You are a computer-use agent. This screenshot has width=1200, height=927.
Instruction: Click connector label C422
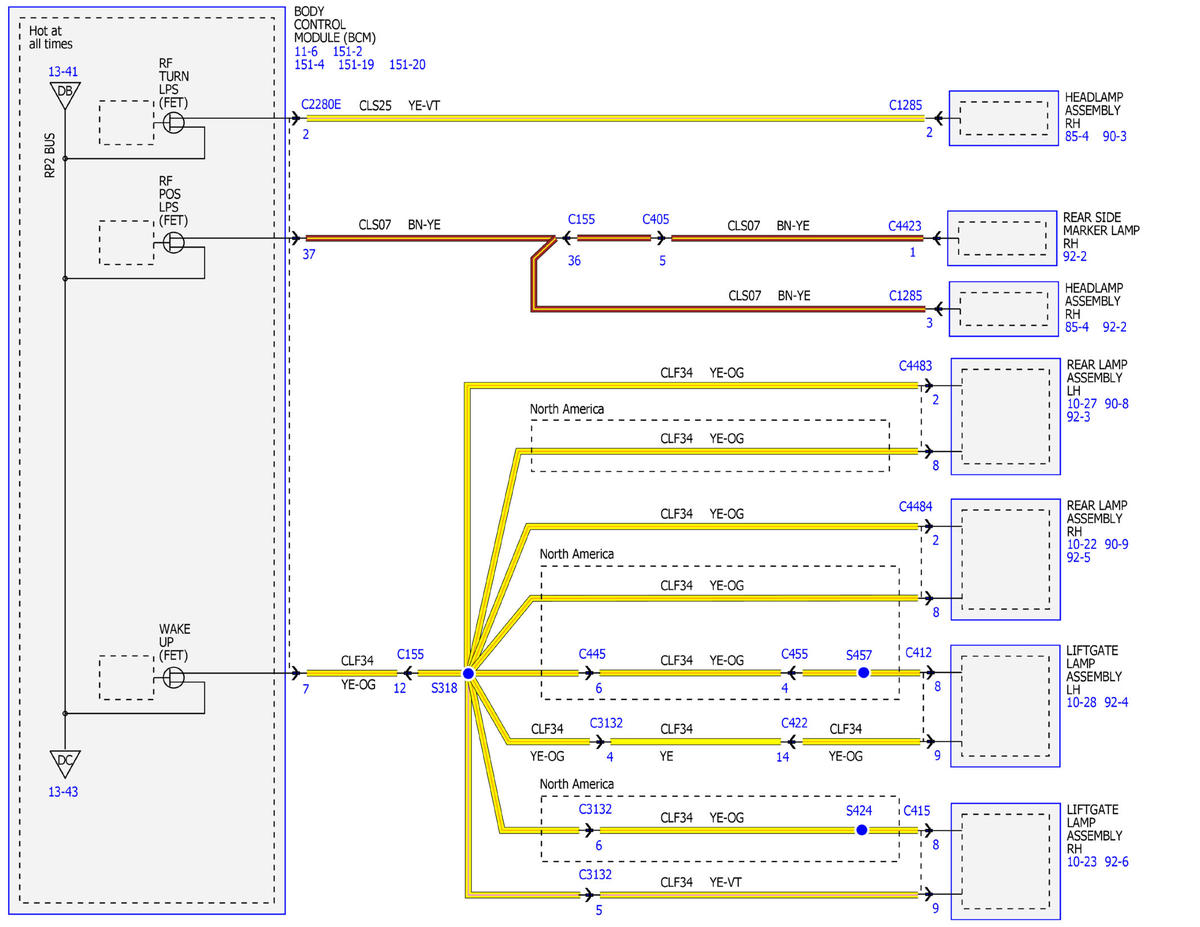(795, 723)
